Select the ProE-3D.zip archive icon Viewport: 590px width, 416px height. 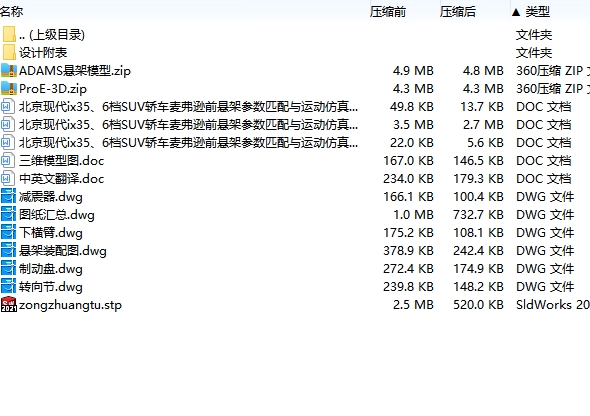[9, 88]
